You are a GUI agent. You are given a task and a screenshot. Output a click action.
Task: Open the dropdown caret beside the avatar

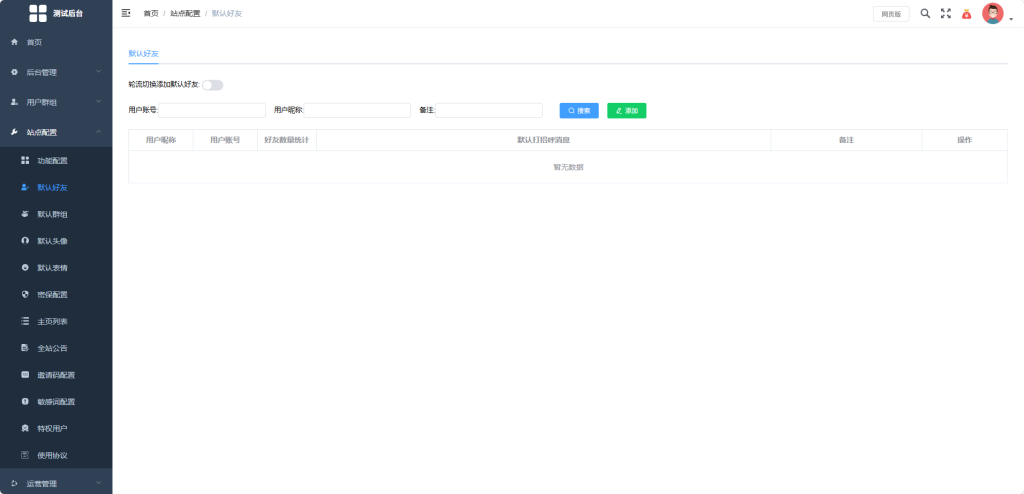click(1011, 19)
